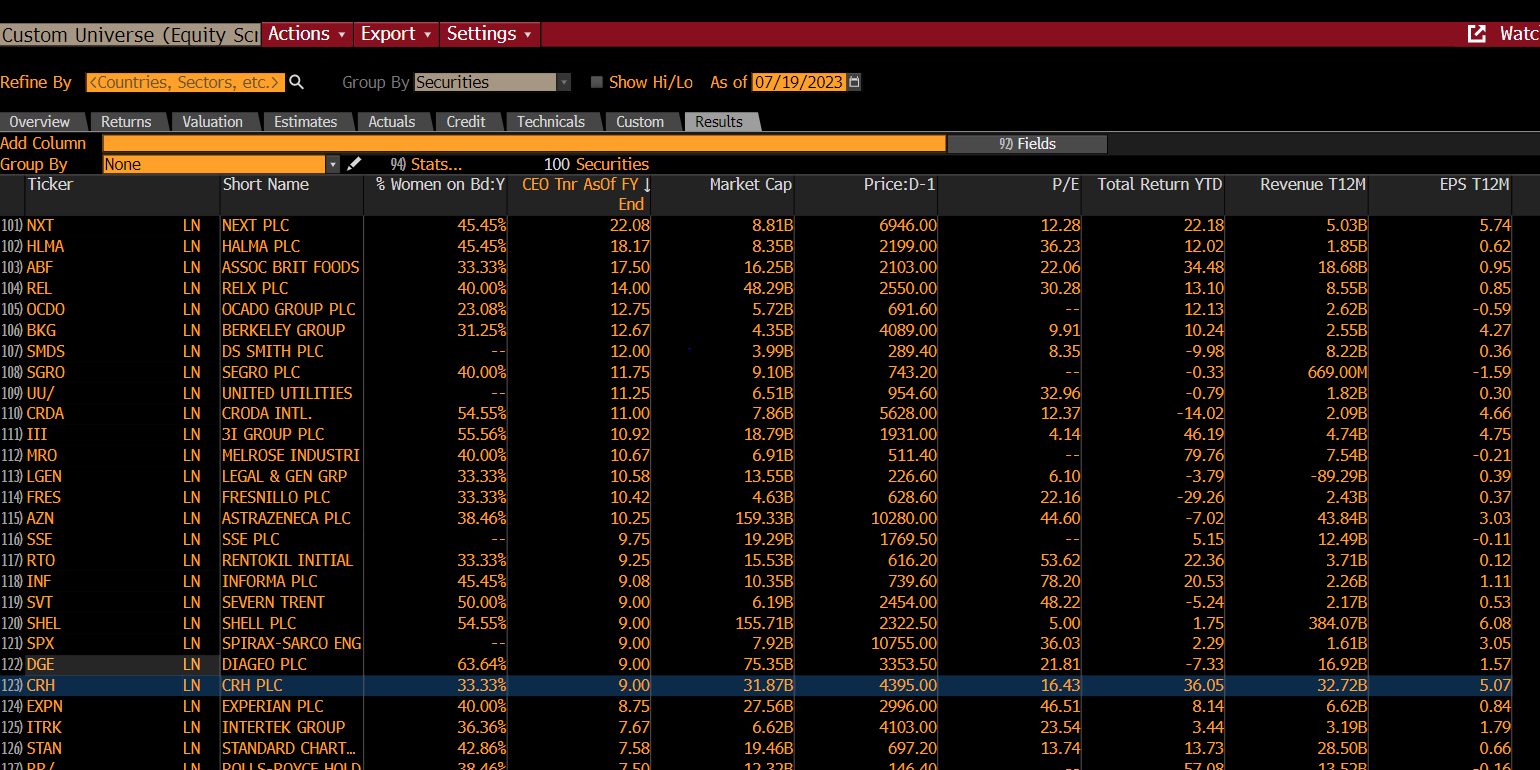1540x770 pixels.
Task: Select the Technicals tab
Action: pos(550,122)
